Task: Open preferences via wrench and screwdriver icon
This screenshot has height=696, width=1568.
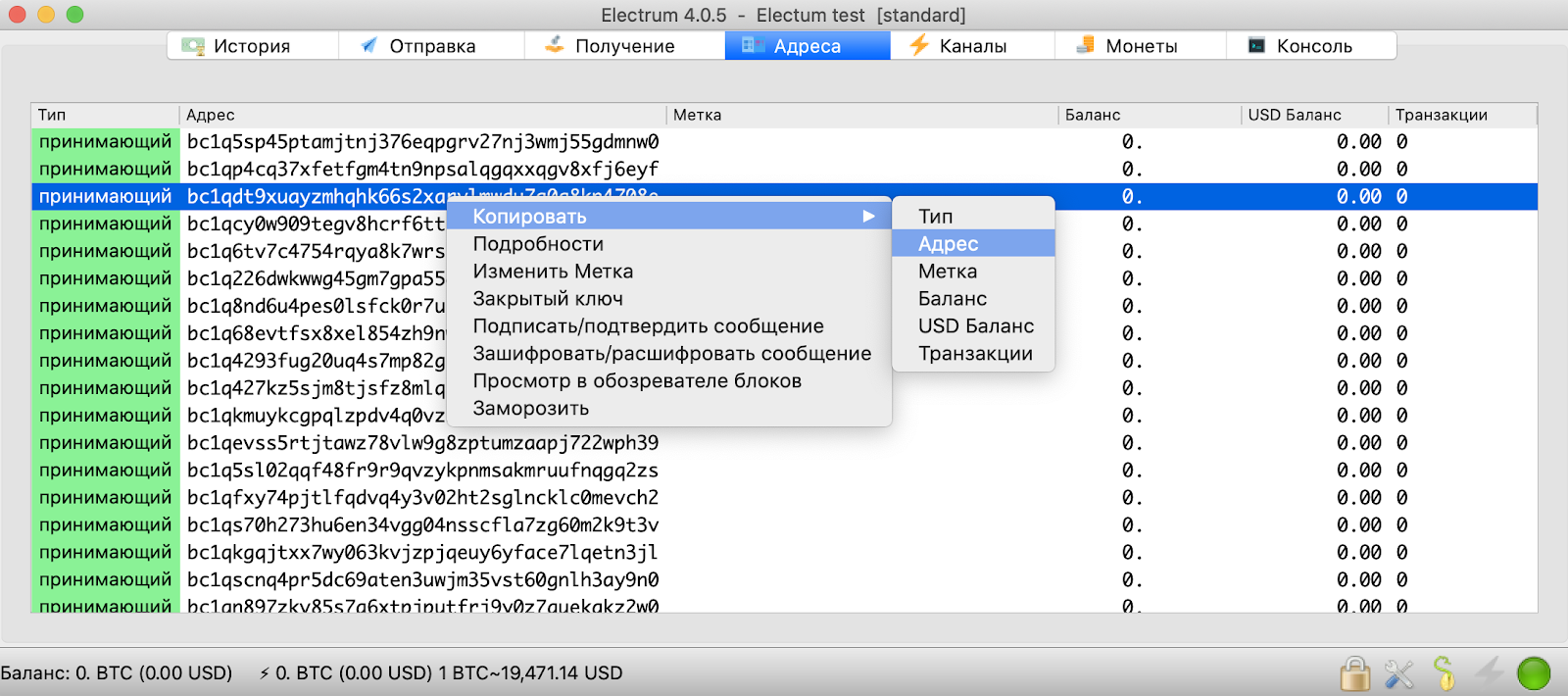Action: coord(1399,673)
